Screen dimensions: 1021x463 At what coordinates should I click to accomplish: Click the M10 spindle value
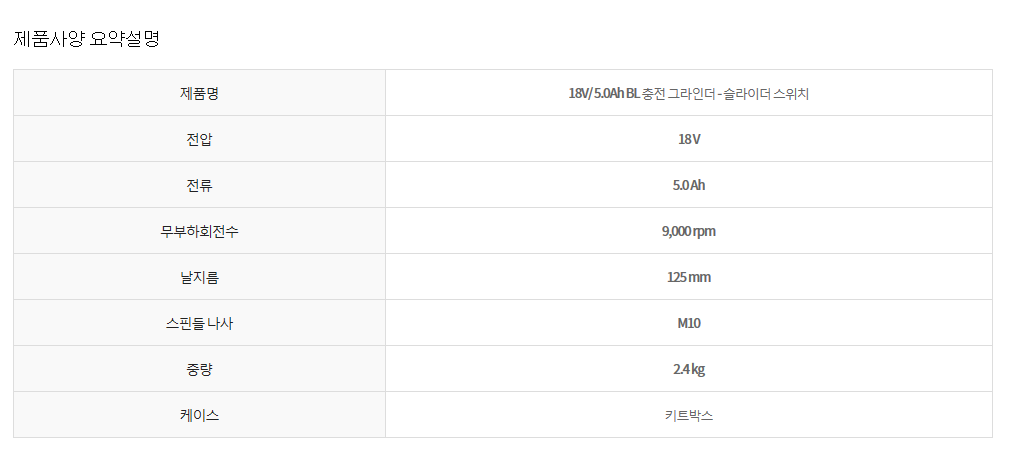point(689,323)
